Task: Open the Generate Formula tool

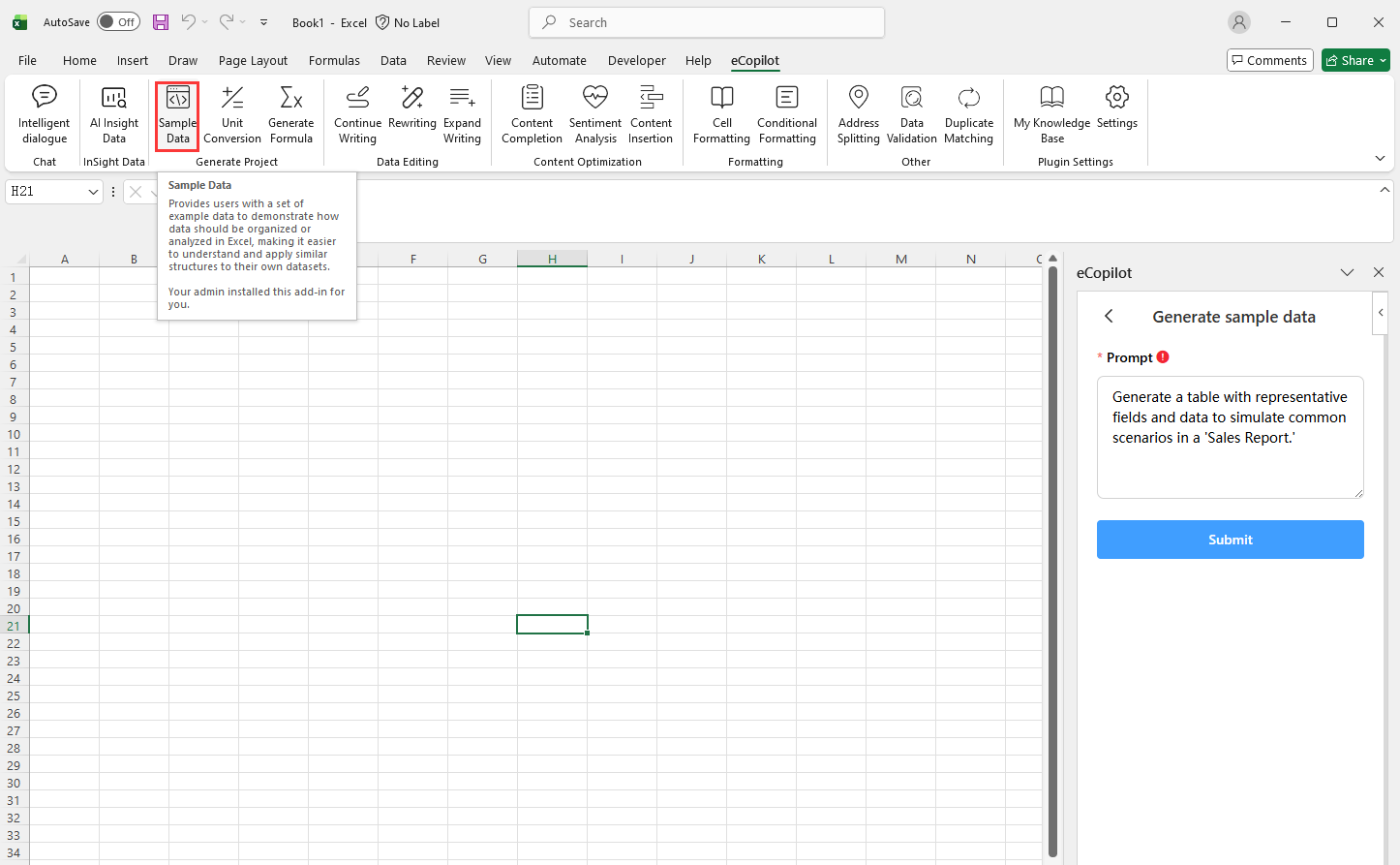Action: pyautogui.click(x=290, y=114)
